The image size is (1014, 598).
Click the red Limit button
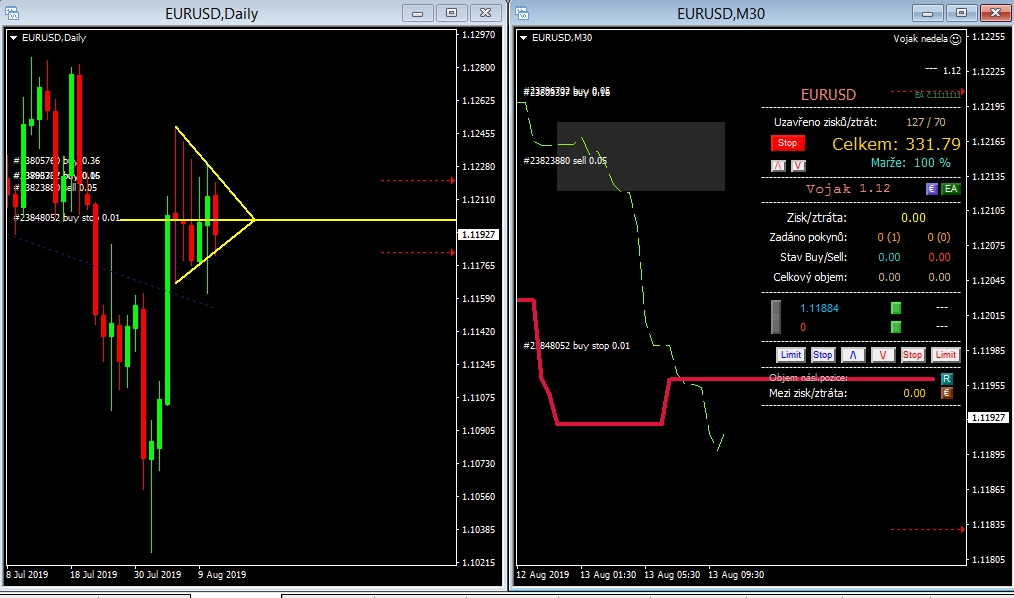[x=945, y=354]
